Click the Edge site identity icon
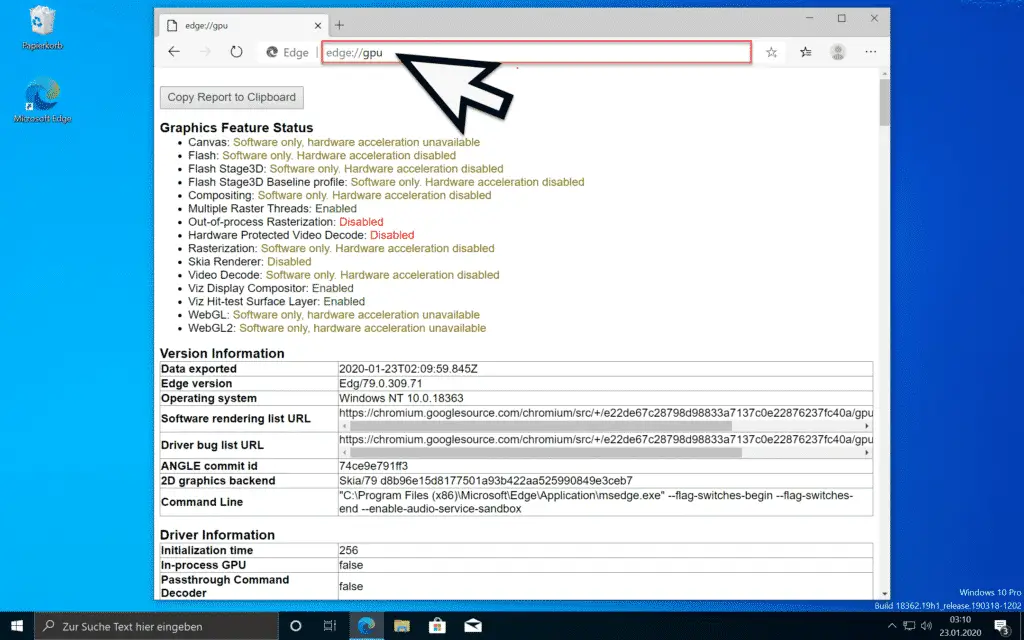 point(272,52)
